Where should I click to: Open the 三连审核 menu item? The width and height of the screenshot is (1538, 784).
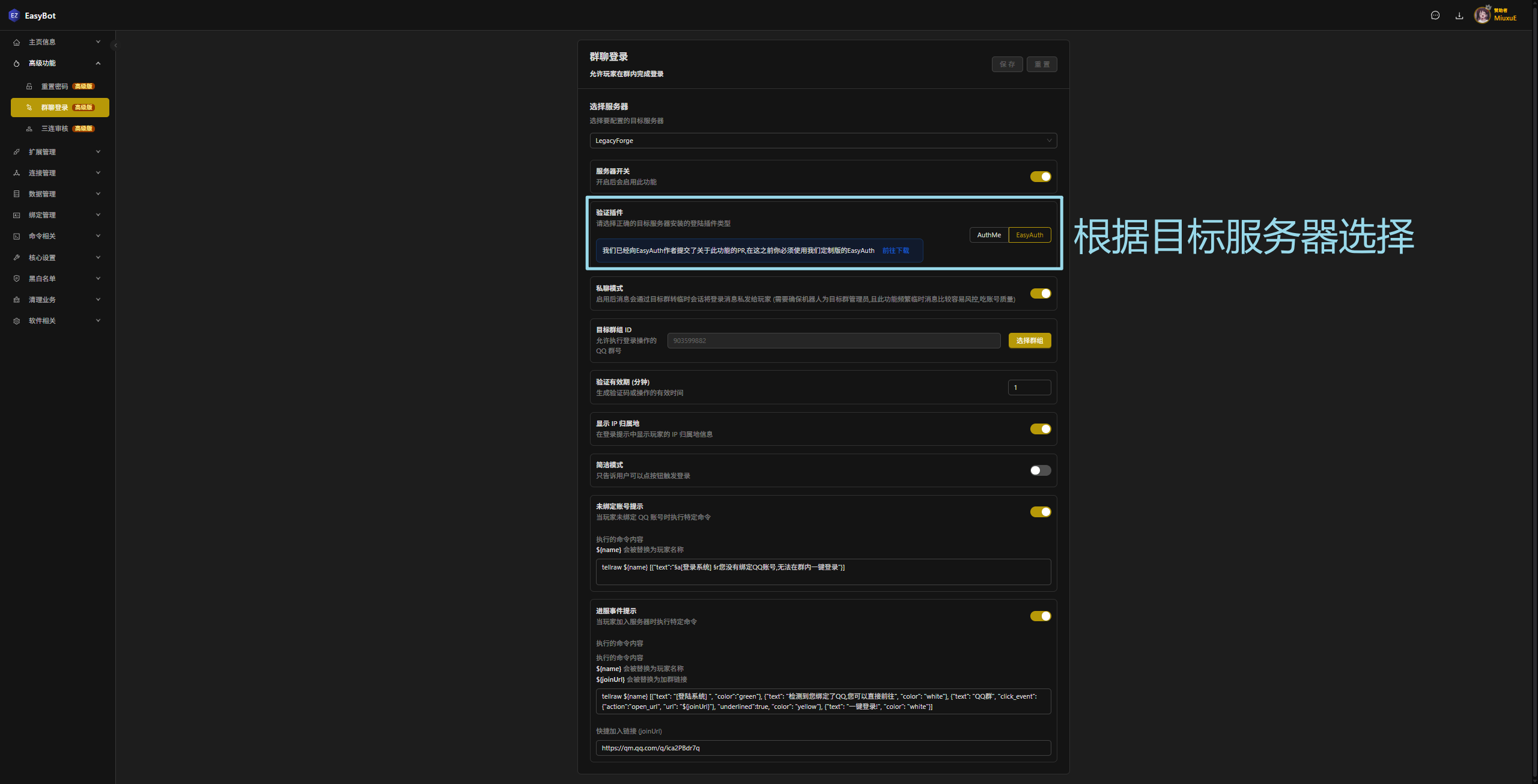(x=55, y=129)
